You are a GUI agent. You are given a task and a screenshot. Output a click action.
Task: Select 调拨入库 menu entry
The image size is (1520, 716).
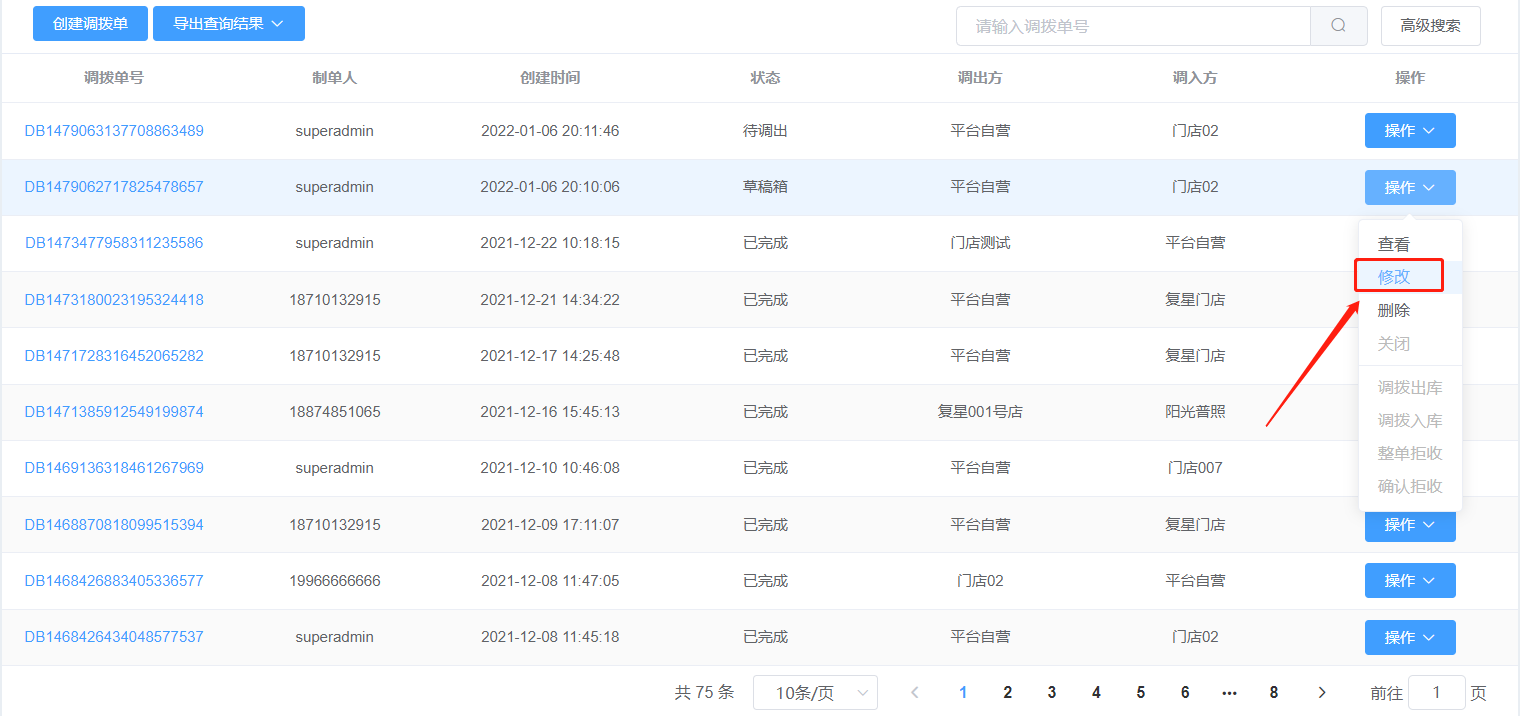1410,421
